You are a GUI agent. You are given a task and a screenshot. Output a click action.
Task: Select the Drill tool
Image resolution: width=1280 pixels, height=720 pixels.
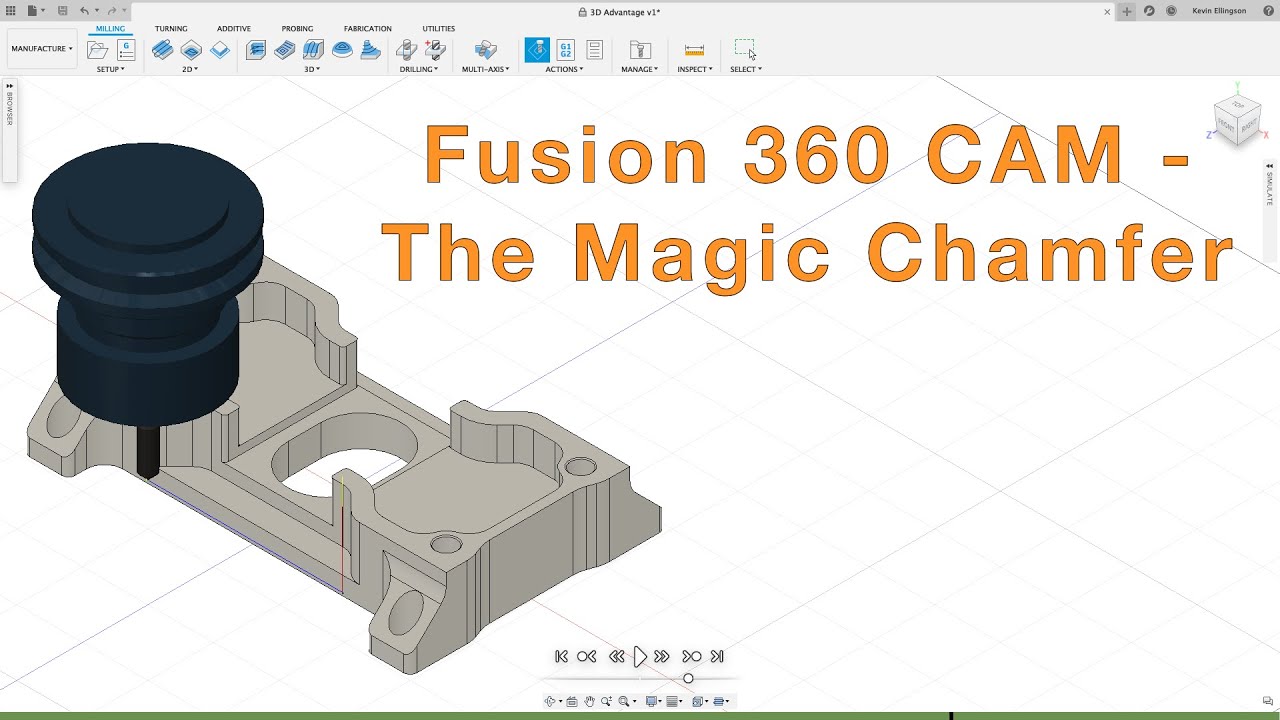click(x=406, y=49)
